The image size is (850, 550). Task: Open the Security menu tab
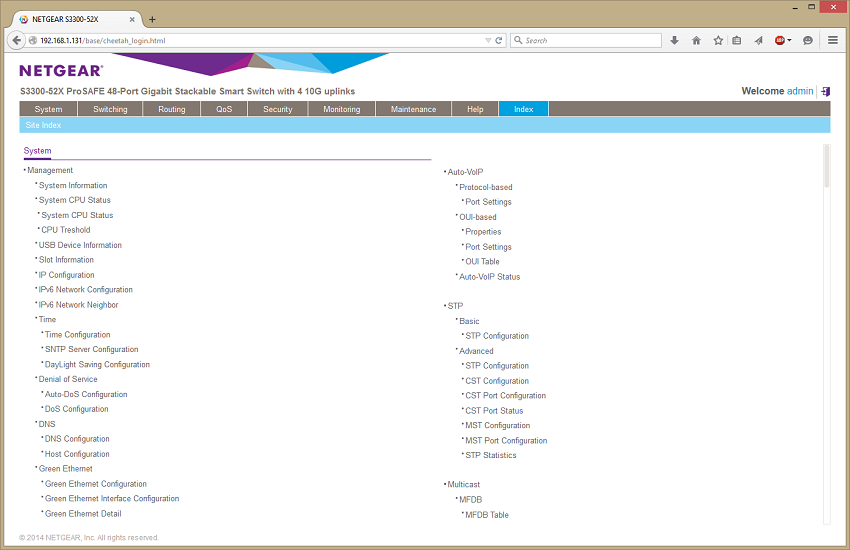pos(278,109)
